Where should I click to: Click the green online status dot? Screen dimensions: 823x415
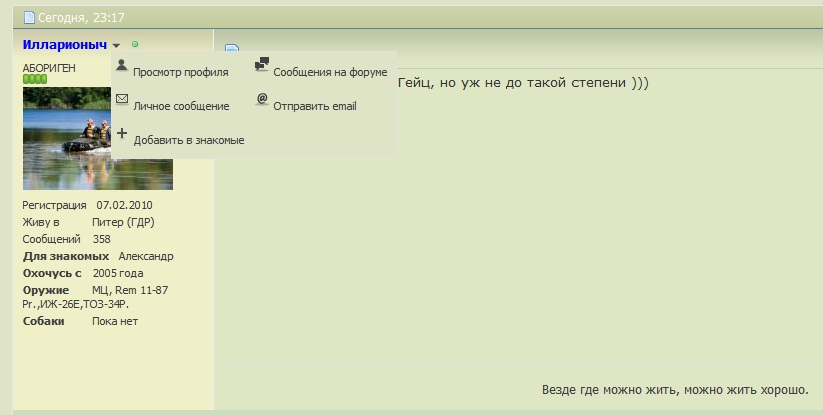pos(135,44)
